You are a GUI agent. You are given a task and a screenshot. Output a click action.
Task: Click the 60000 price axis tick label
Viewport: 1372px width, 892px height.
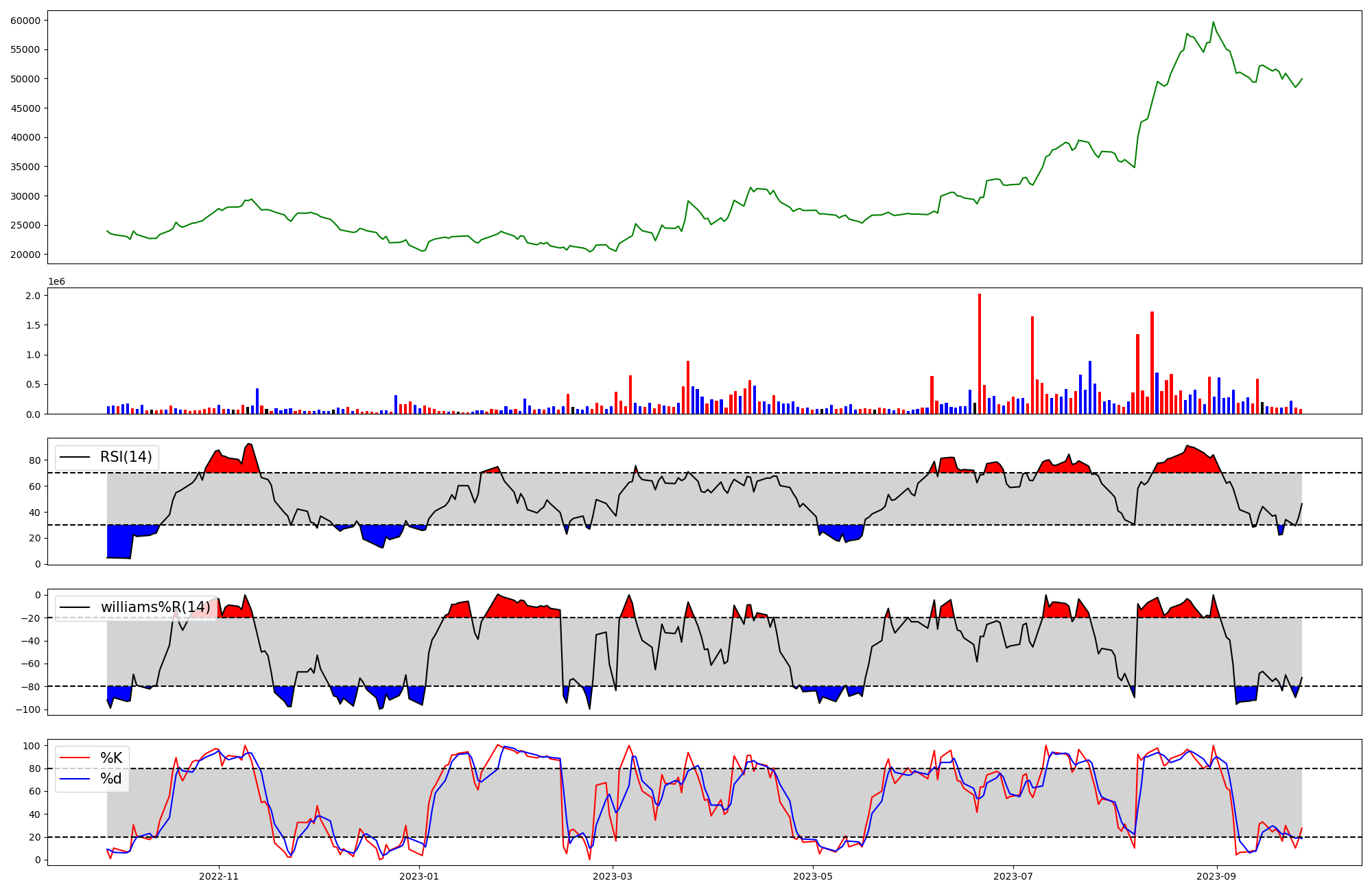25,21
